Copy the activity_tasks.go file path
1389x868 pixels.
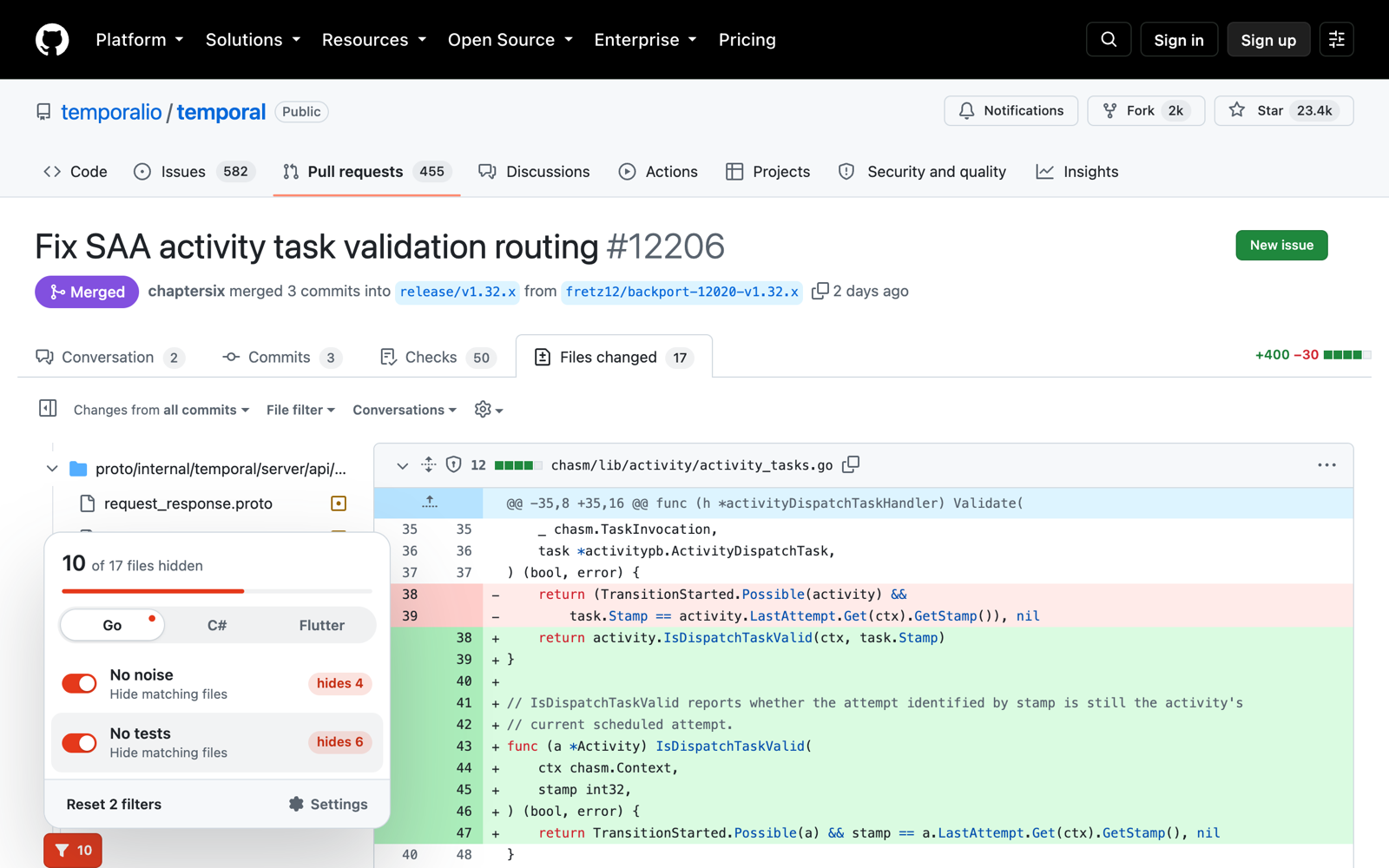[x=852, y=465]
